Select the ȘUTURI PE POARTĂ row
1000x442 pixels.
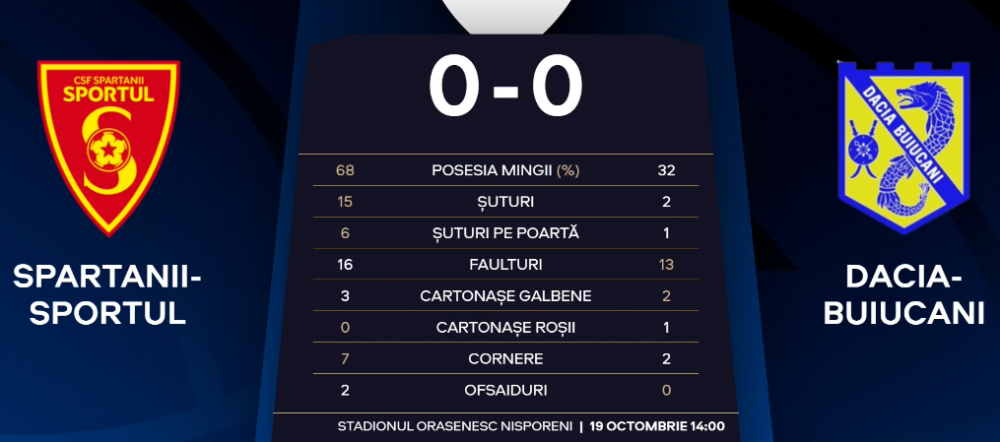click(506, 233)
